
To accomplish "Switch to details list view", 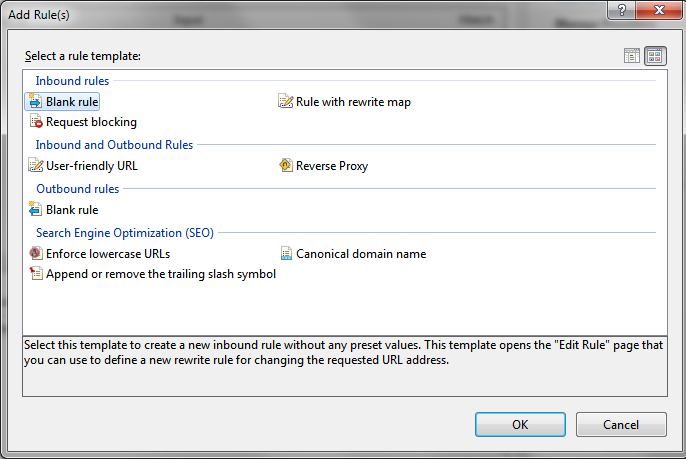I will 632,56.
